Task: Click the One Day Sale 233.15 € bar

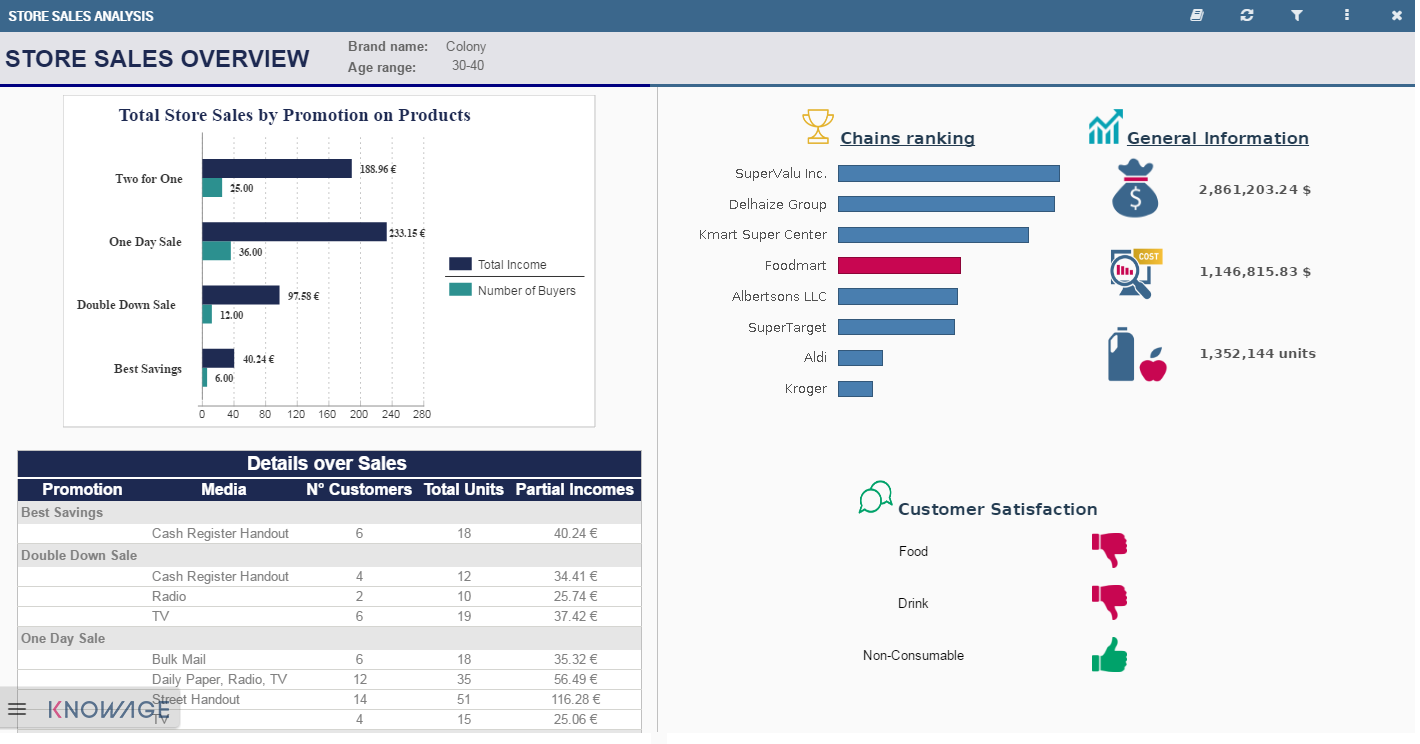Action: click(x=294, y=232)
